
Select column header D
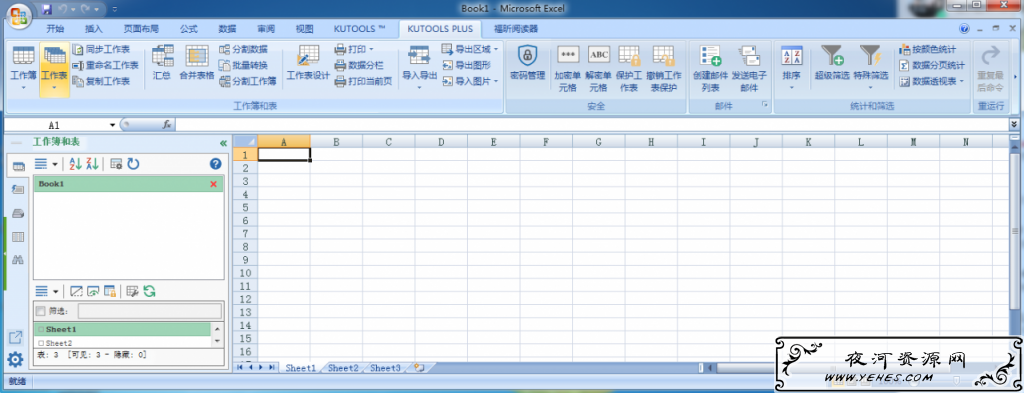(x=441, y=142)
